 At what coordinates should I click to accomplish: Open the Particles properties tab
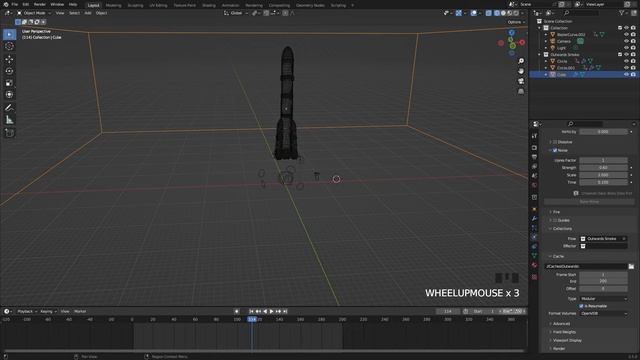coord(534,228)
